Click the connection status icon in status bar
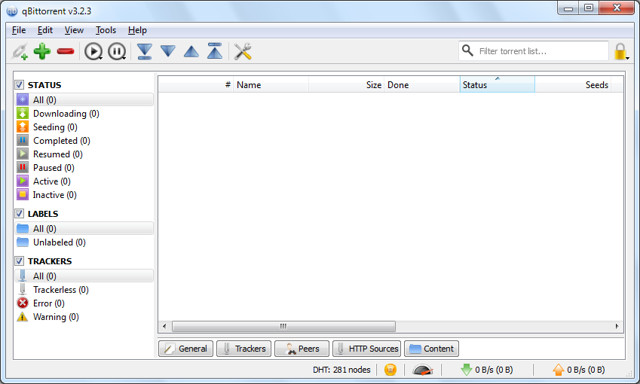The height and width of the screenshot is (384, 640). 390,370
